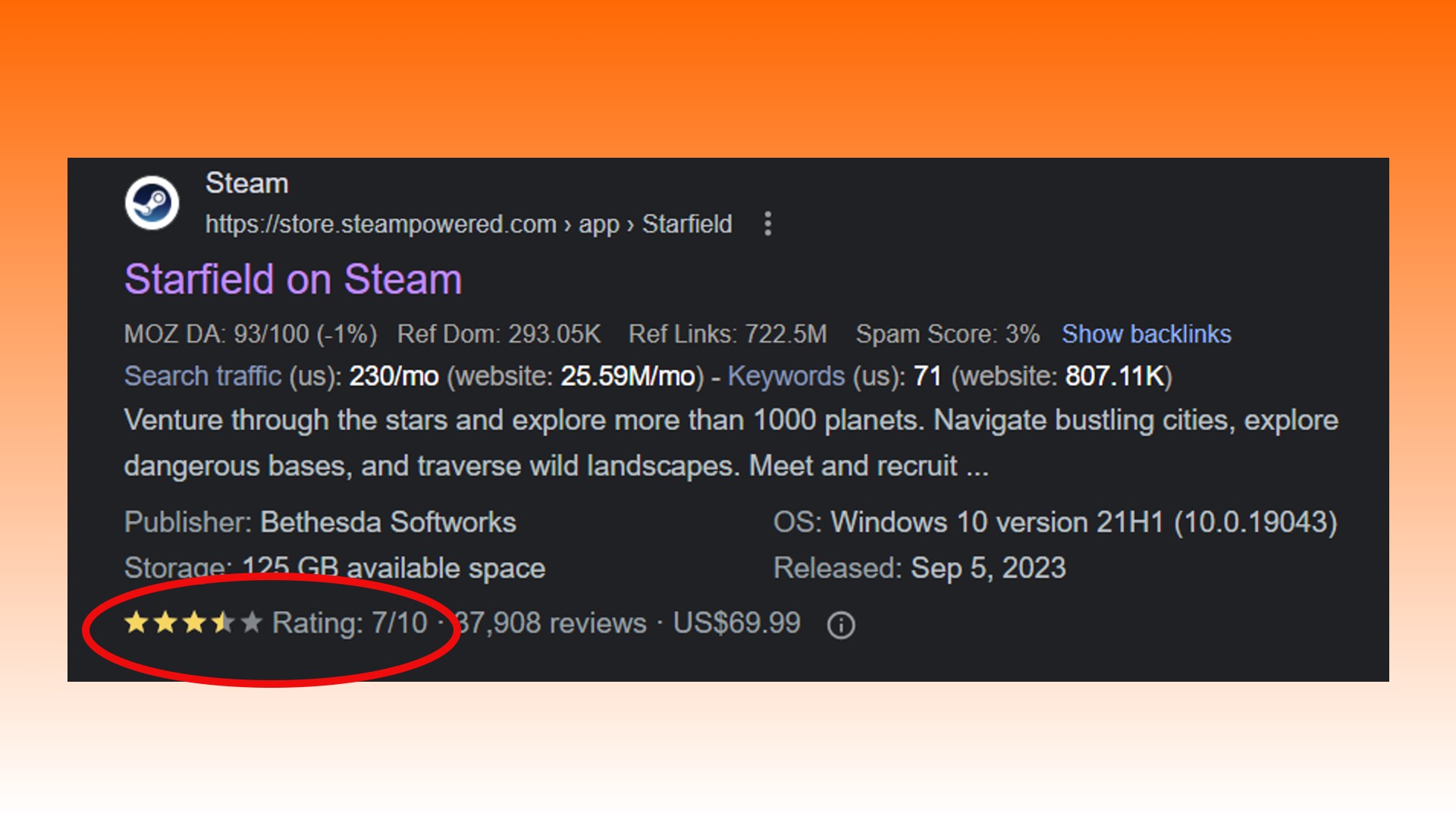Image resolution: width=1456 pixels, height=819 pixels.
Task: Click the star rating icons
Action: point(193,623)
